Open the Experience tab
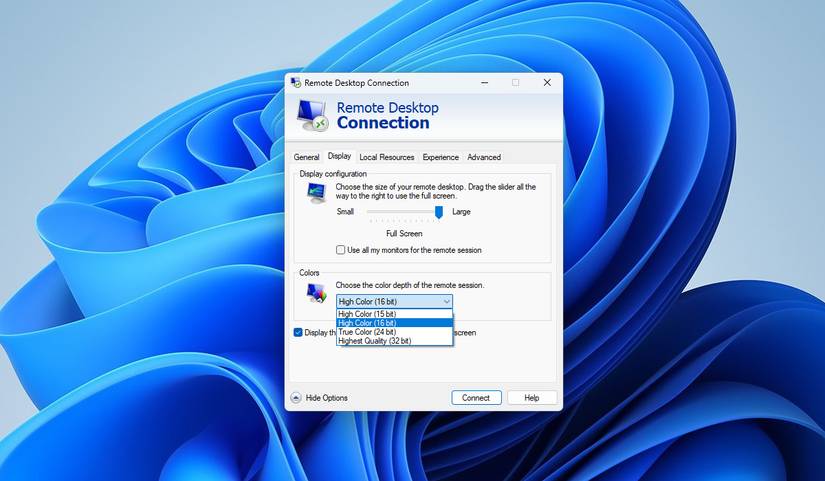Viewport: 825px width, 481px height. pos(440,157)
